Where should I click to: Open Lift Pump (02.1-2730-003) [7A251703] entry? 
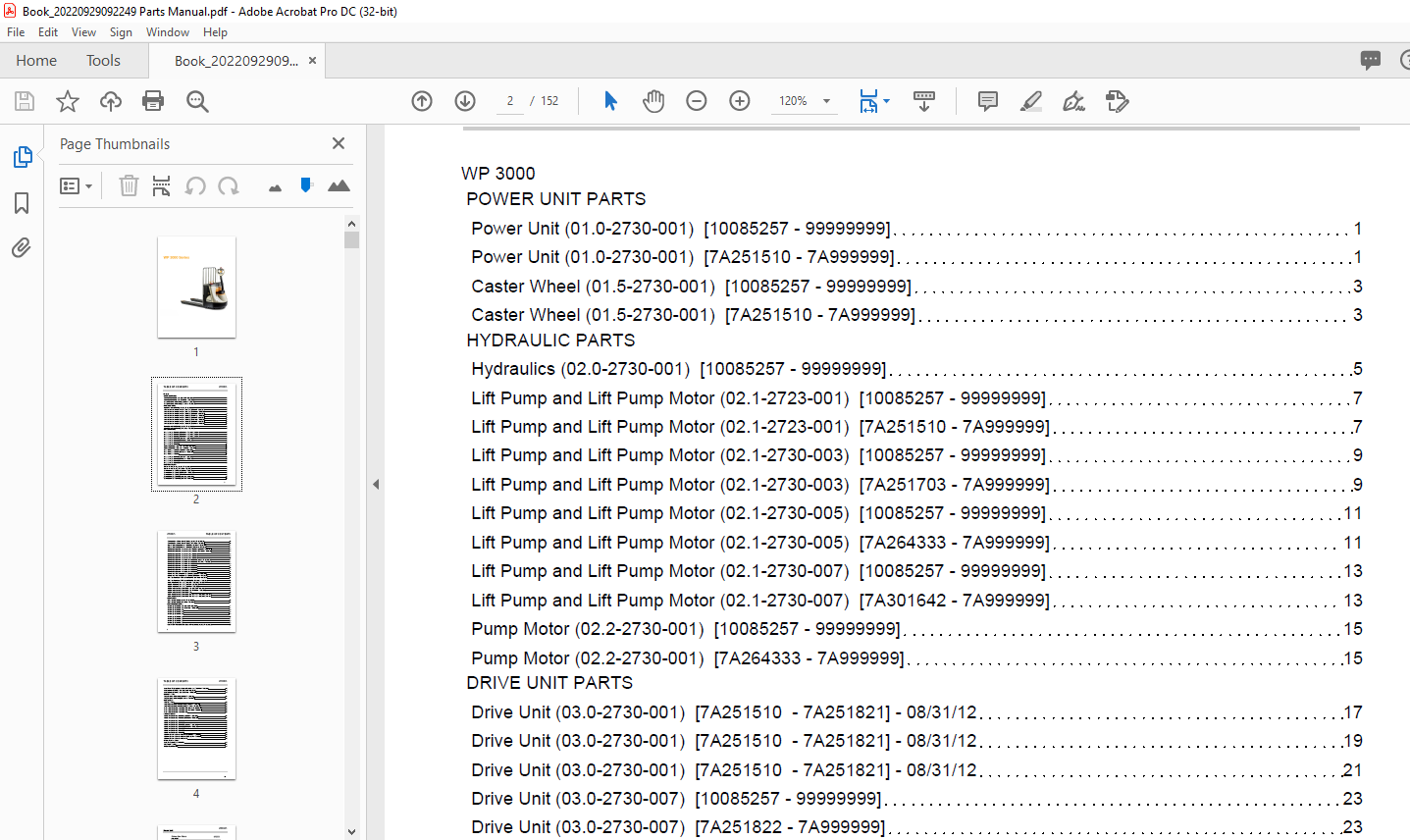[x=916, y=485]
